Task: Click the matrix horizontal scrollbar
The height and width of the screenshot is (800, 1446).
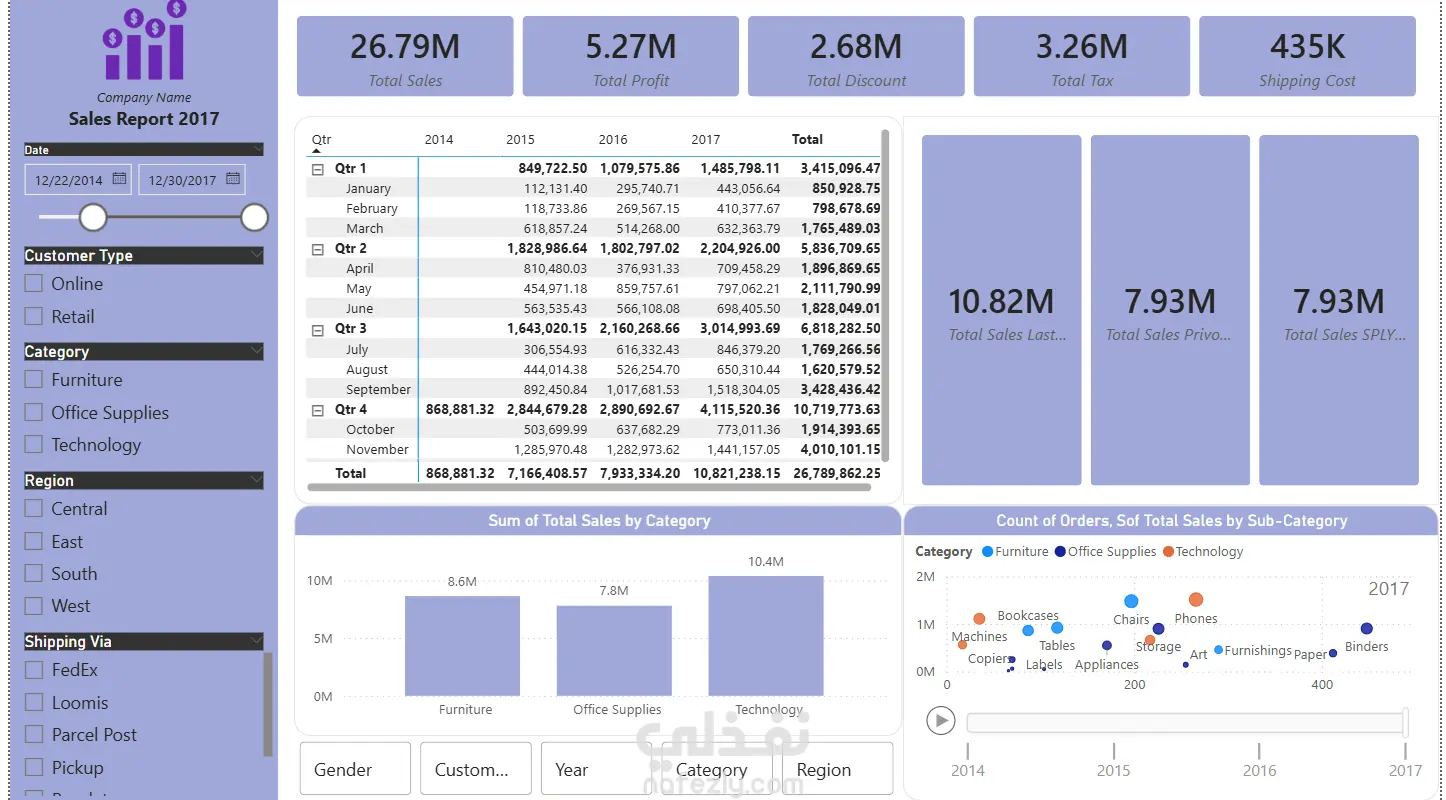Action: (591, 487)
